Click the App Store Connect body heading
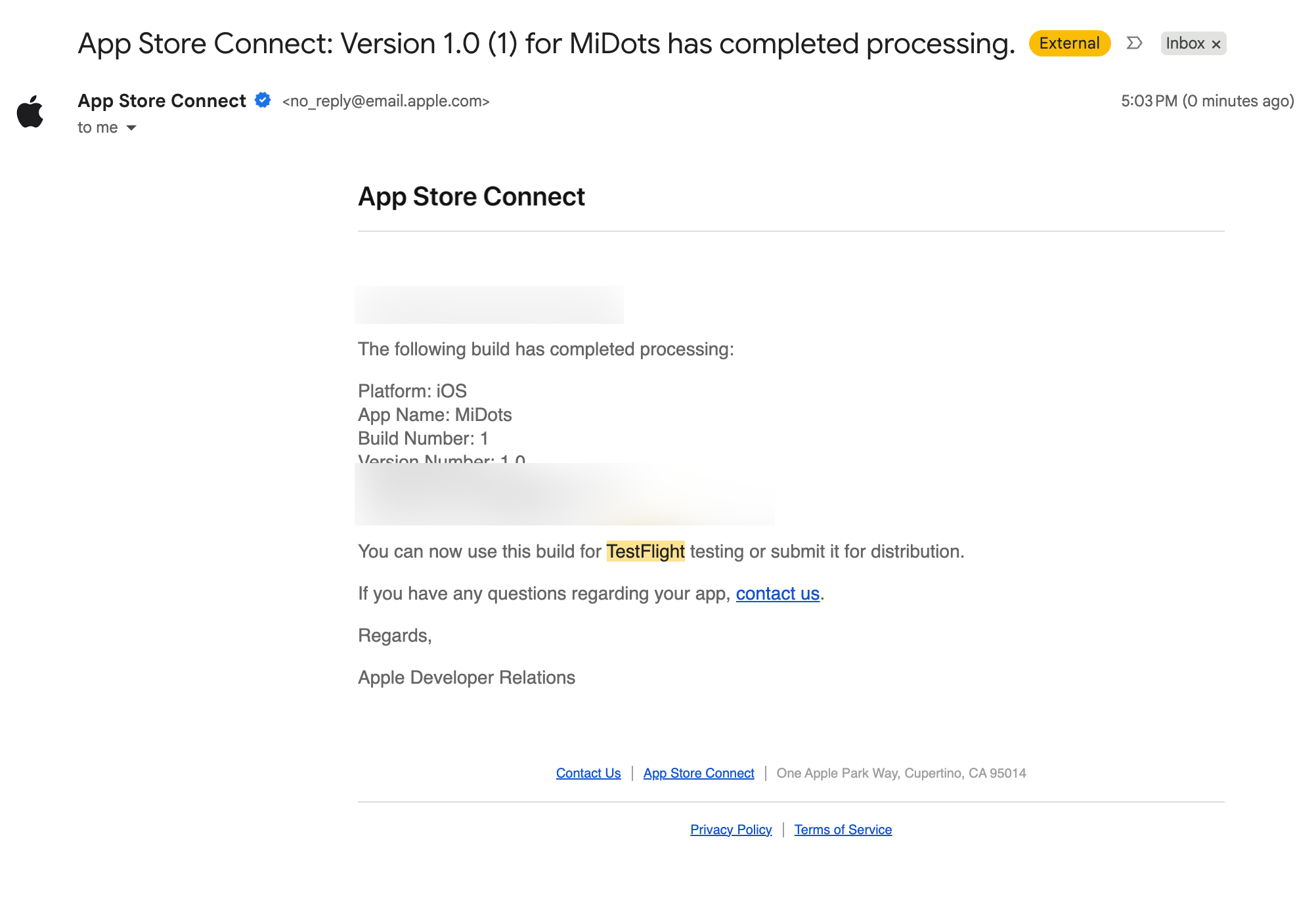1316x909 pixels. pyautogui.click(x=472, y=196)
